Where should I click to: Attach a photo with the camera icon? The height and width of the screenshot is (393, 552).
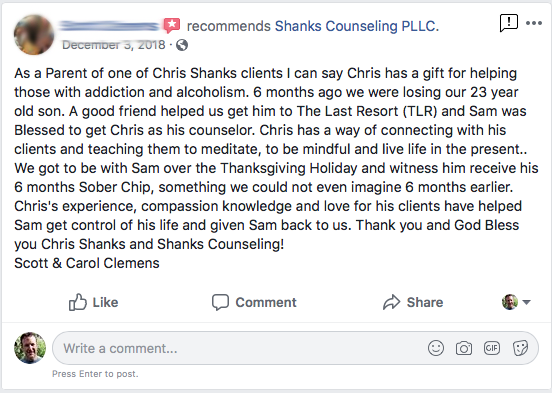click(x=464, y=348)
